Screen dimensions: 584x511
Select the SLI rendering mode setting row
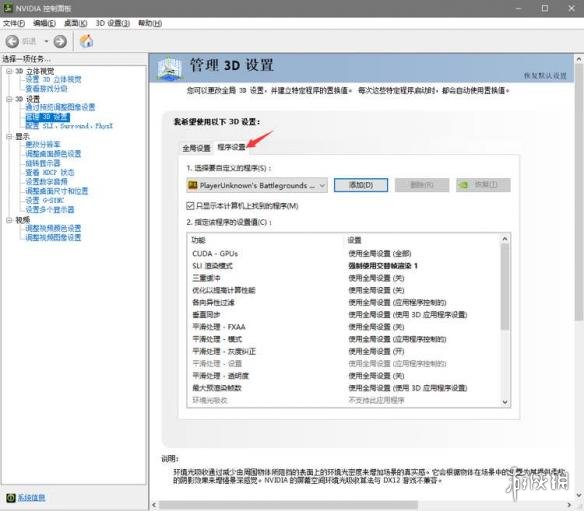pyautogui.click(x=344, y=266)
